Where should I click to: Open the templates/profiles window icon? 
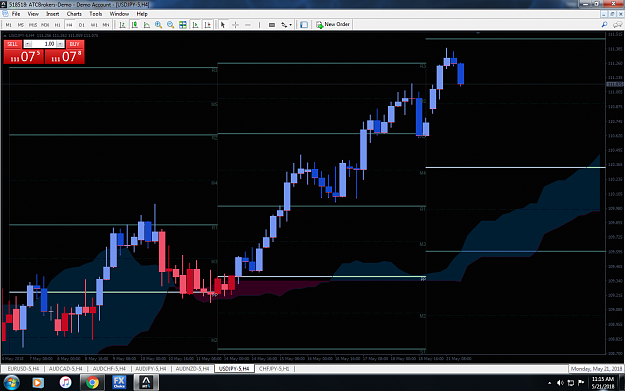pyautogui.click(x=304, y=25)
